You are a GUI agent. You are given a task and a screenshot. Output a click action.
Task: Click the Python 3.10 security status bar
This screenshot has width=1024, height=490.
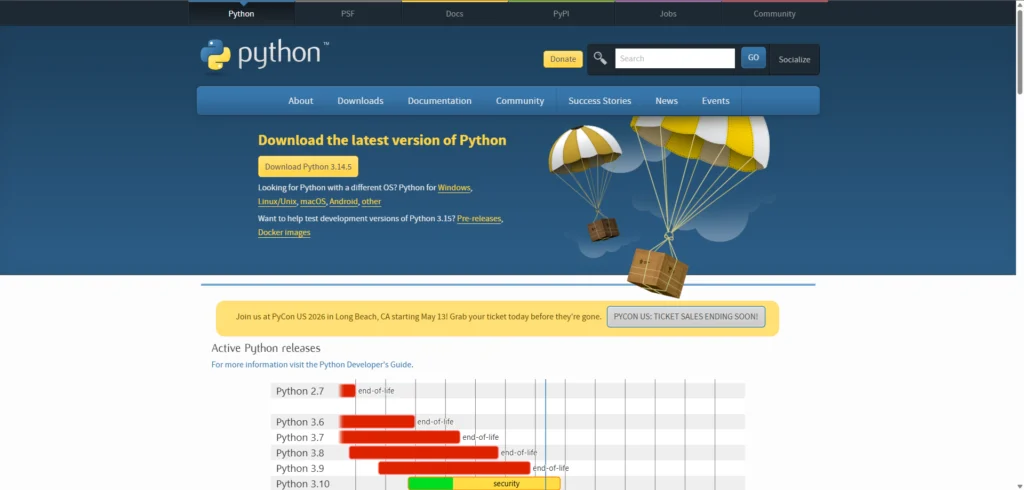tap(506, 483)
